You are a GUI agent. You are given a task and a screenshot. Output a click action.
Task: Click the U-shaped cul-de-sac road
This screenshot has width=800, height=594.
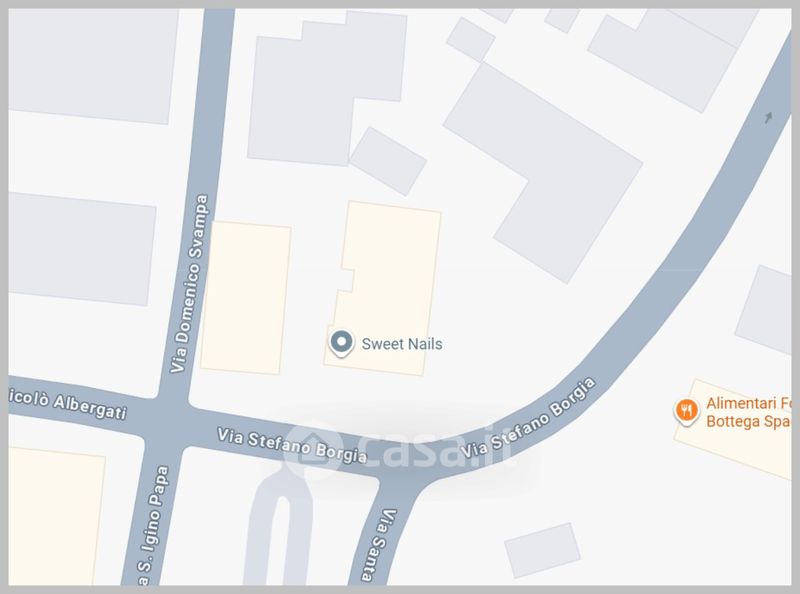(280, 531)
